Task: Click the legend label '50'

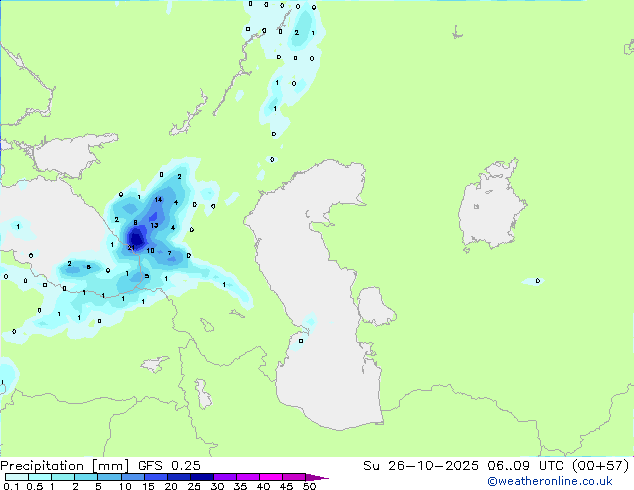Action: [x=309, y=486]
